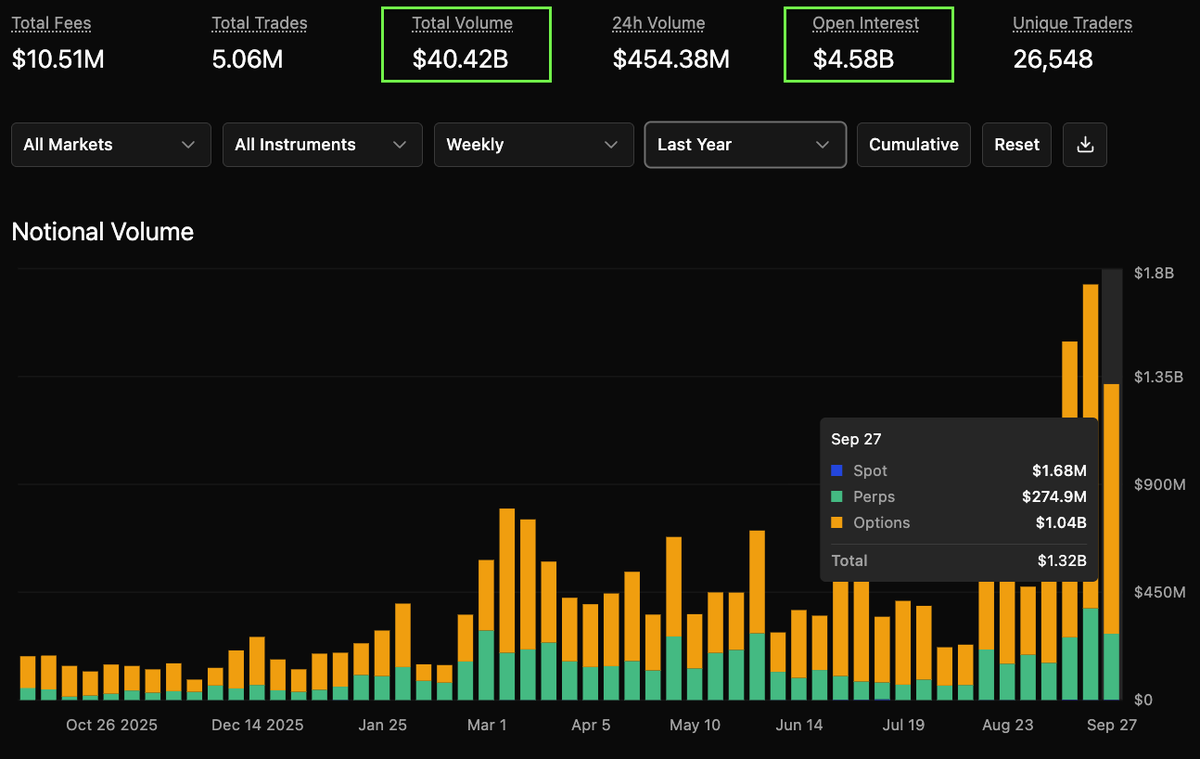This screenshot has width=1200, height=759.
Task: Click the Jul 19 axis label
Action: click(x=903, y=725)
